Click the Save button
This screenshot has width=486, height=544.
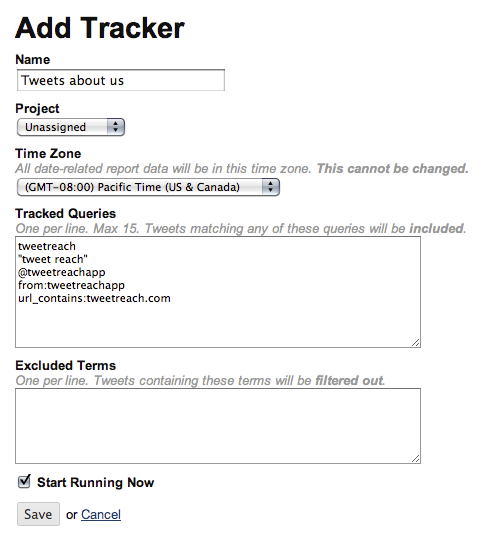pyautogui.click(x=38, y=514)
